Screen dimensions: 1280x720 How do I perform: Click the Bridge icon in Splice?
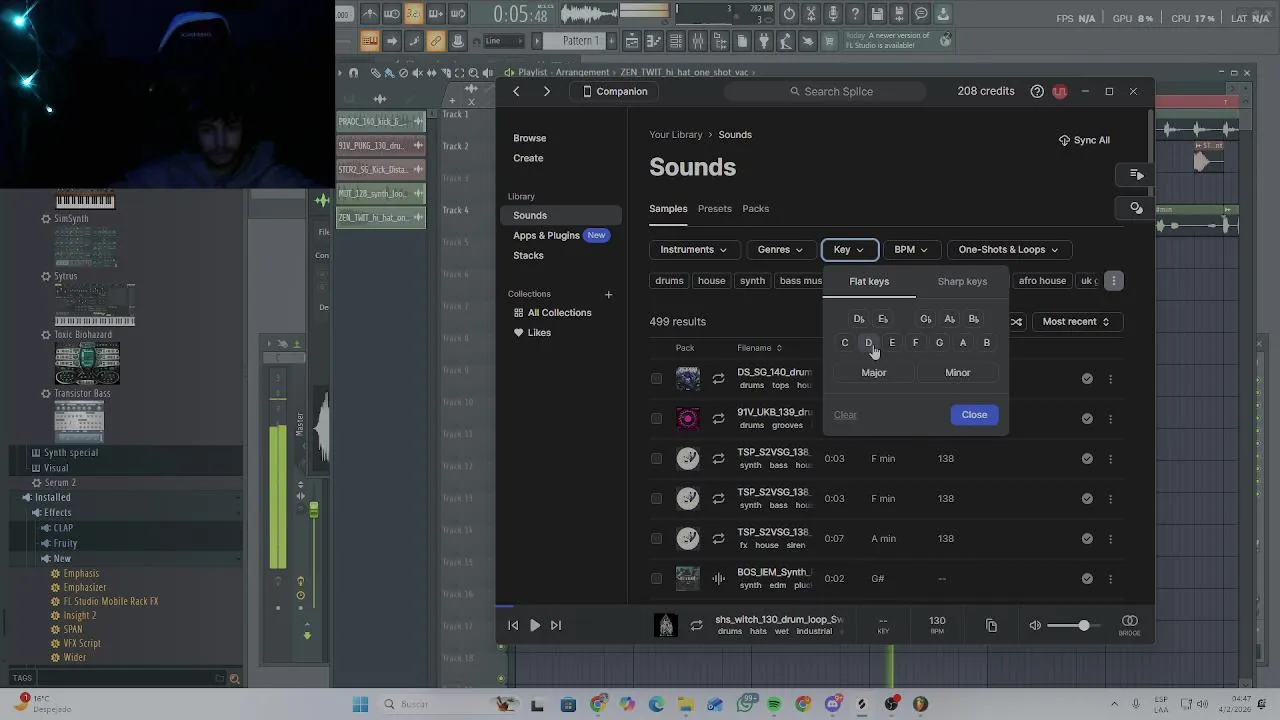click(x=1129, y=625)
